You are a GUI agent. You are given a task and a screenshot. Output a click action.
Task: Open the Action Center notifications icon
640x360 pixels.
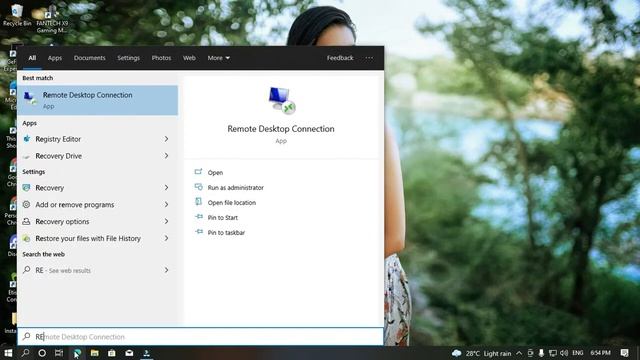[624, 353]
